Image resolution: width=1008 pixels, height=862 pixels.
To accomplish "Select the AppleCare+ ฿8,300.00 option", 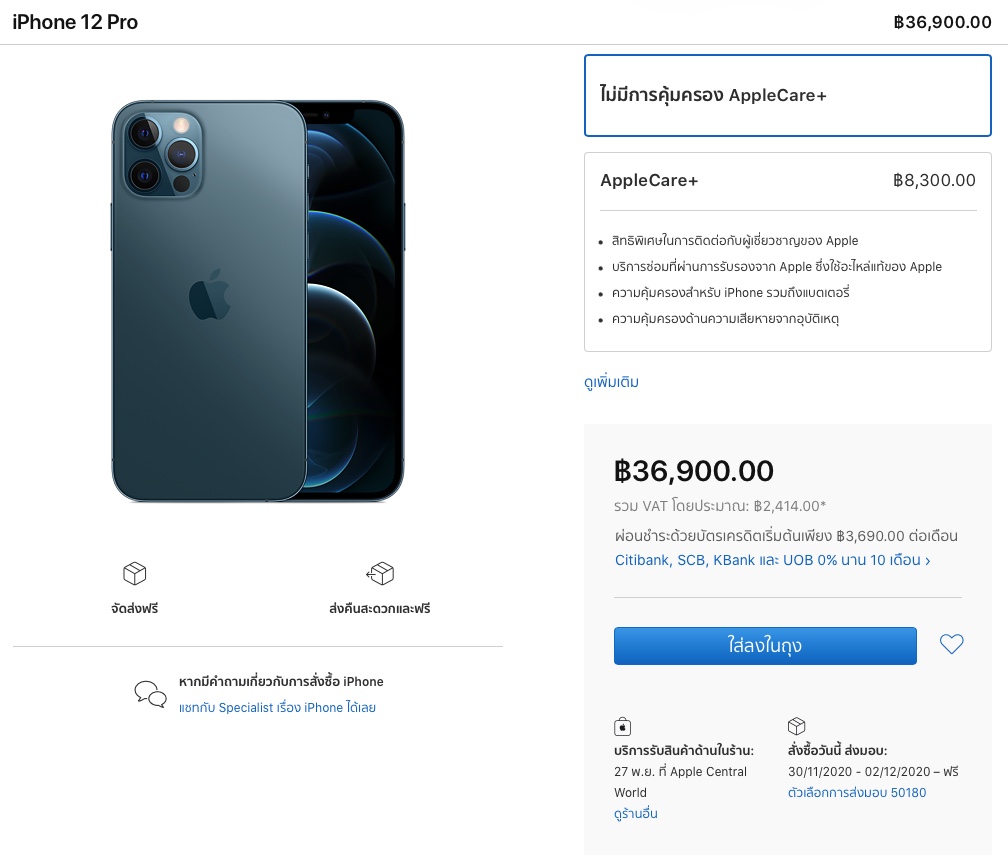I will point(787,181).
